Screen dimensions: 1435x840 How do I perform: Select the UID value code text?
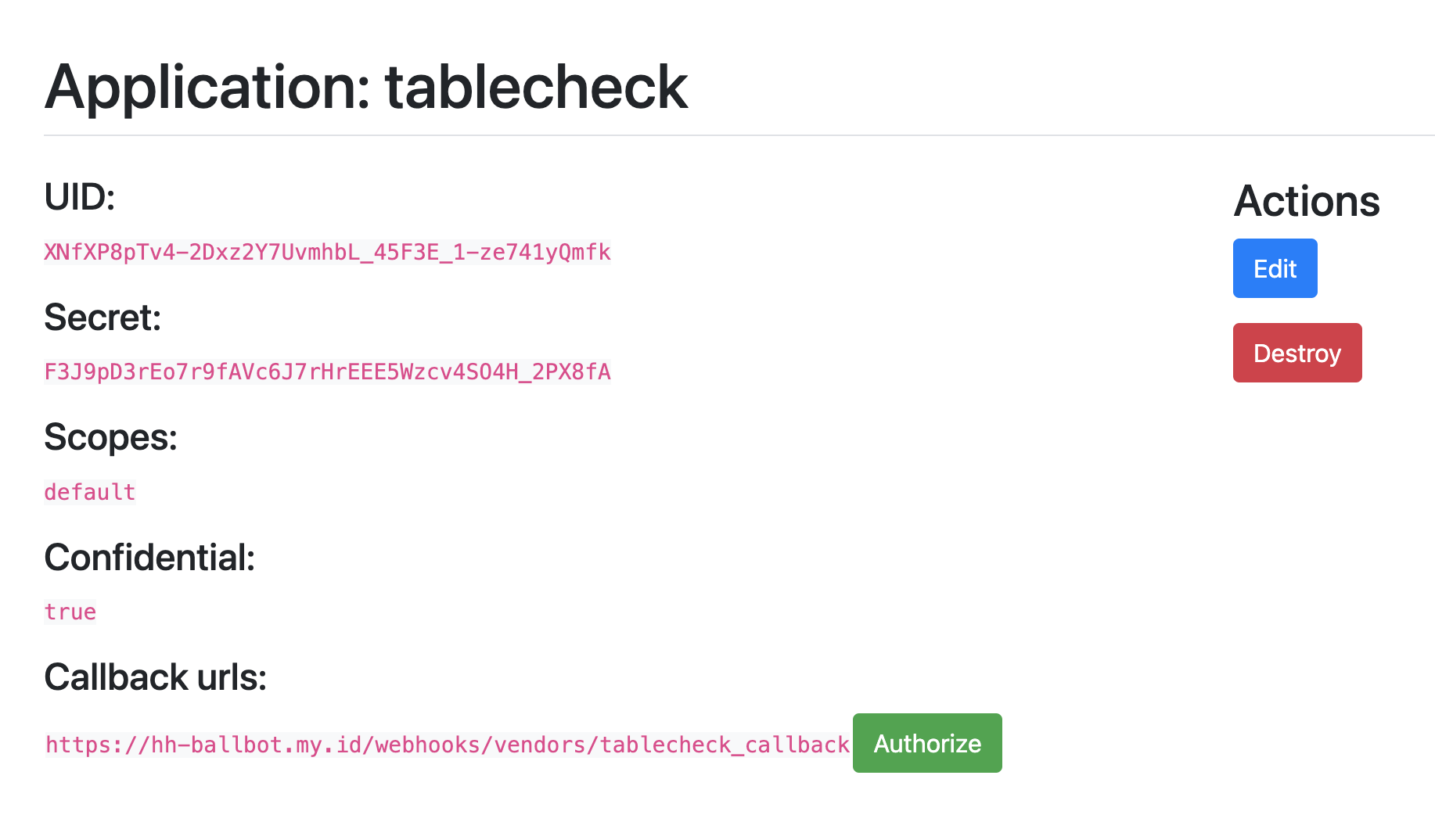click(327, 252)
